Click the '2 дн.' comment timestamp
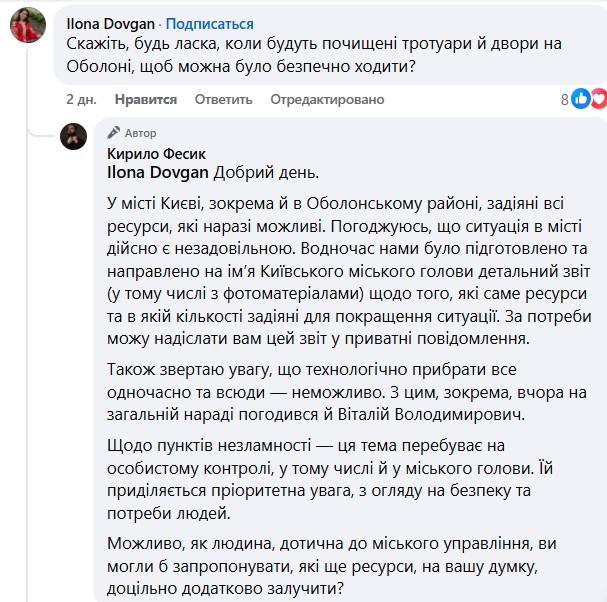 (81, 100)
